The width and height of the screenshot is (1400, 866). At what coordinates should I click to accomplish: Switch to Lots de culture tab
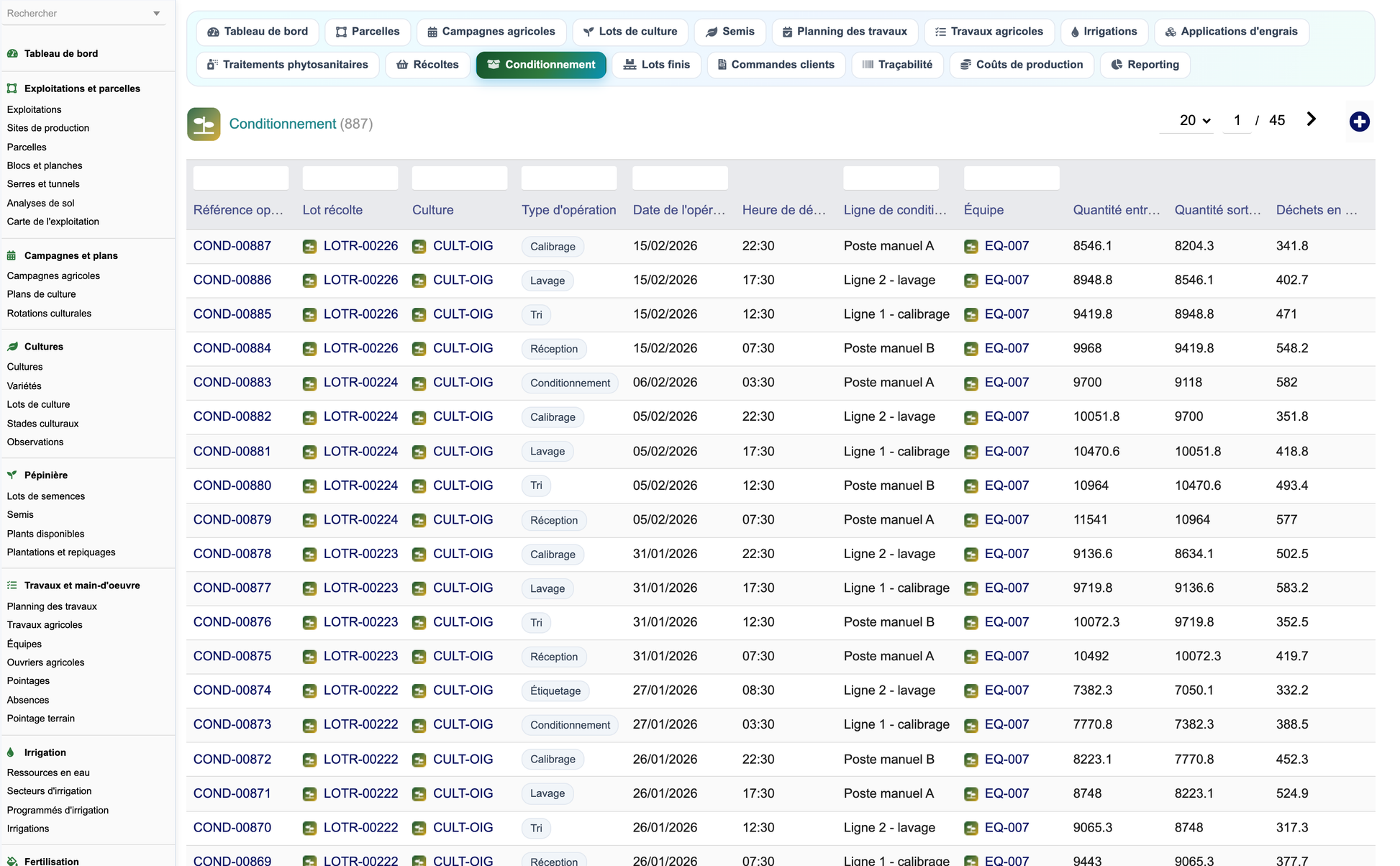pos(630,32)
